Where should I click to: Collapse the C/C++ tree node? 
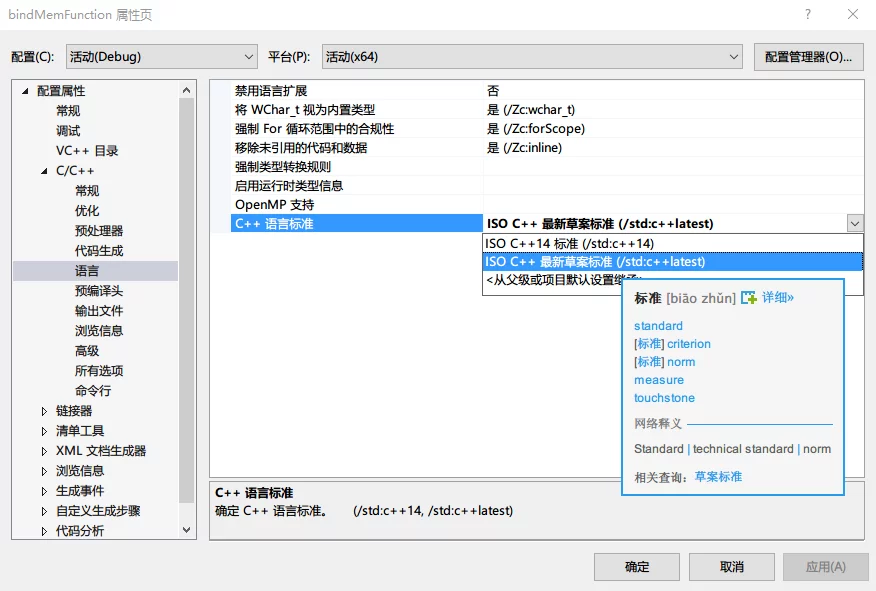point(44,171)
